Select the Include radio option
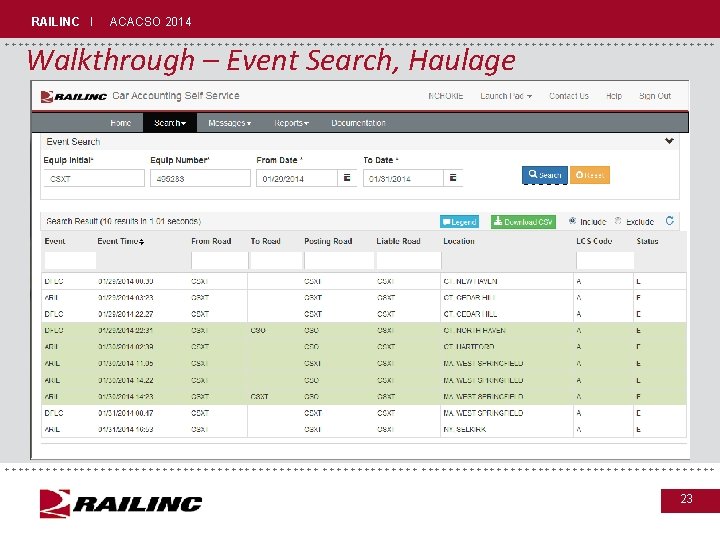The height and width of the screenshot is (540, 720). 572,221
